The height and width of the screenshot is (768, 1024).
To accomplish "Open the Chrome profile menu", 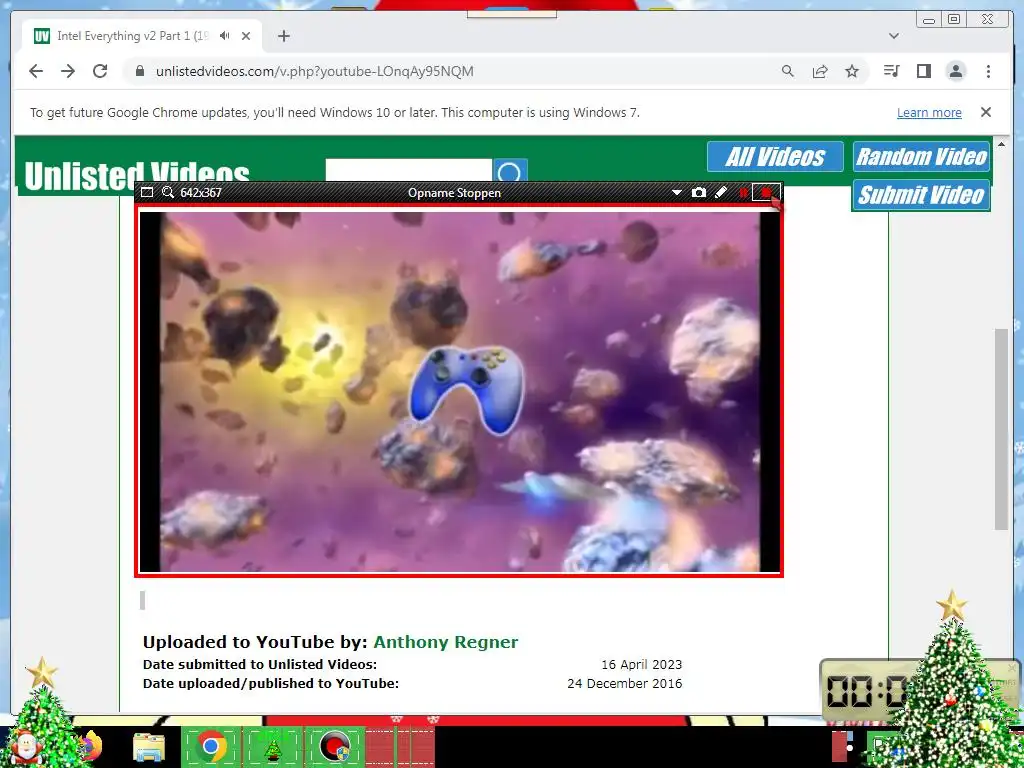I will 956,71.
